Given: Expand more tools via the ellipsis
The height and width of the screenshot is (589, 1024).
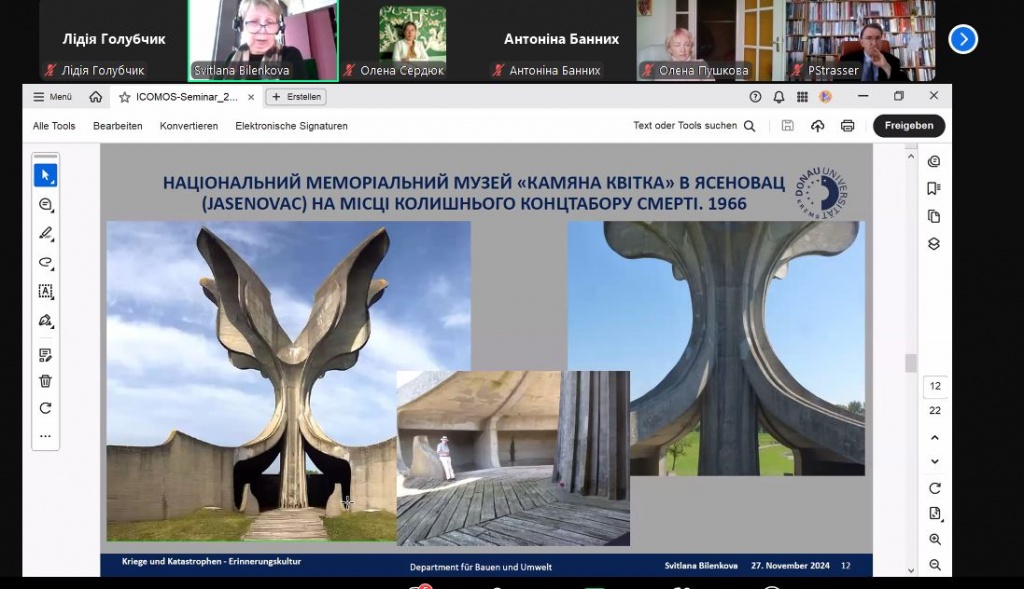Looking at the screenshot, I should point(44,435).
